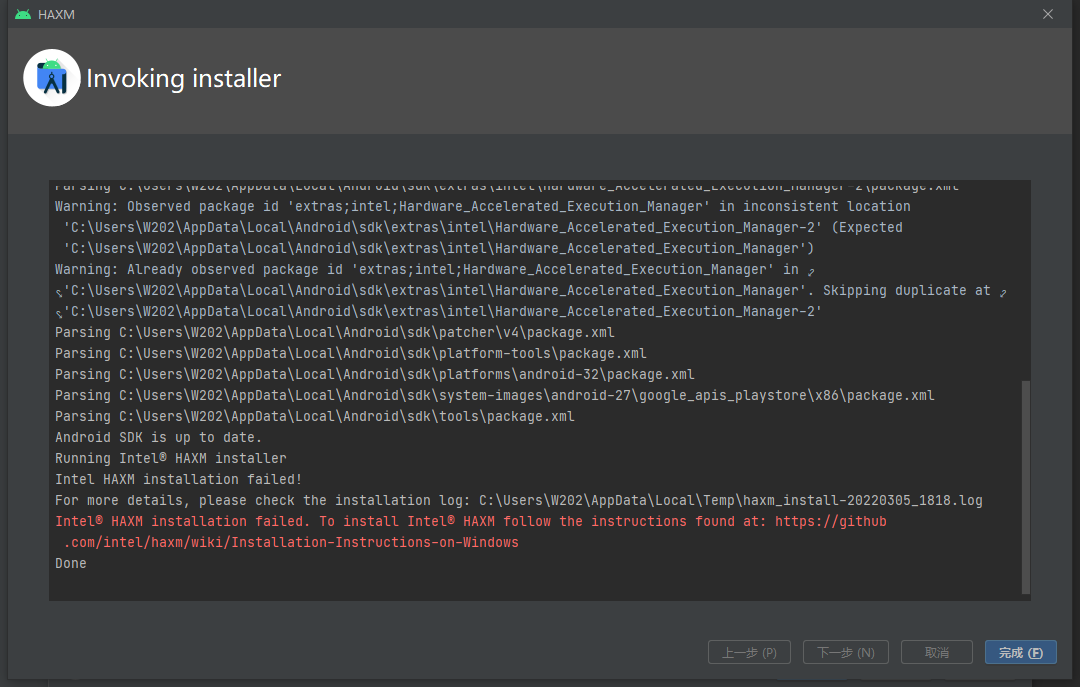Screen dimensions: 1080x687
Task: Click the 'Running Intel® HAXM installer' line
Action: click(x=171, y=458)
